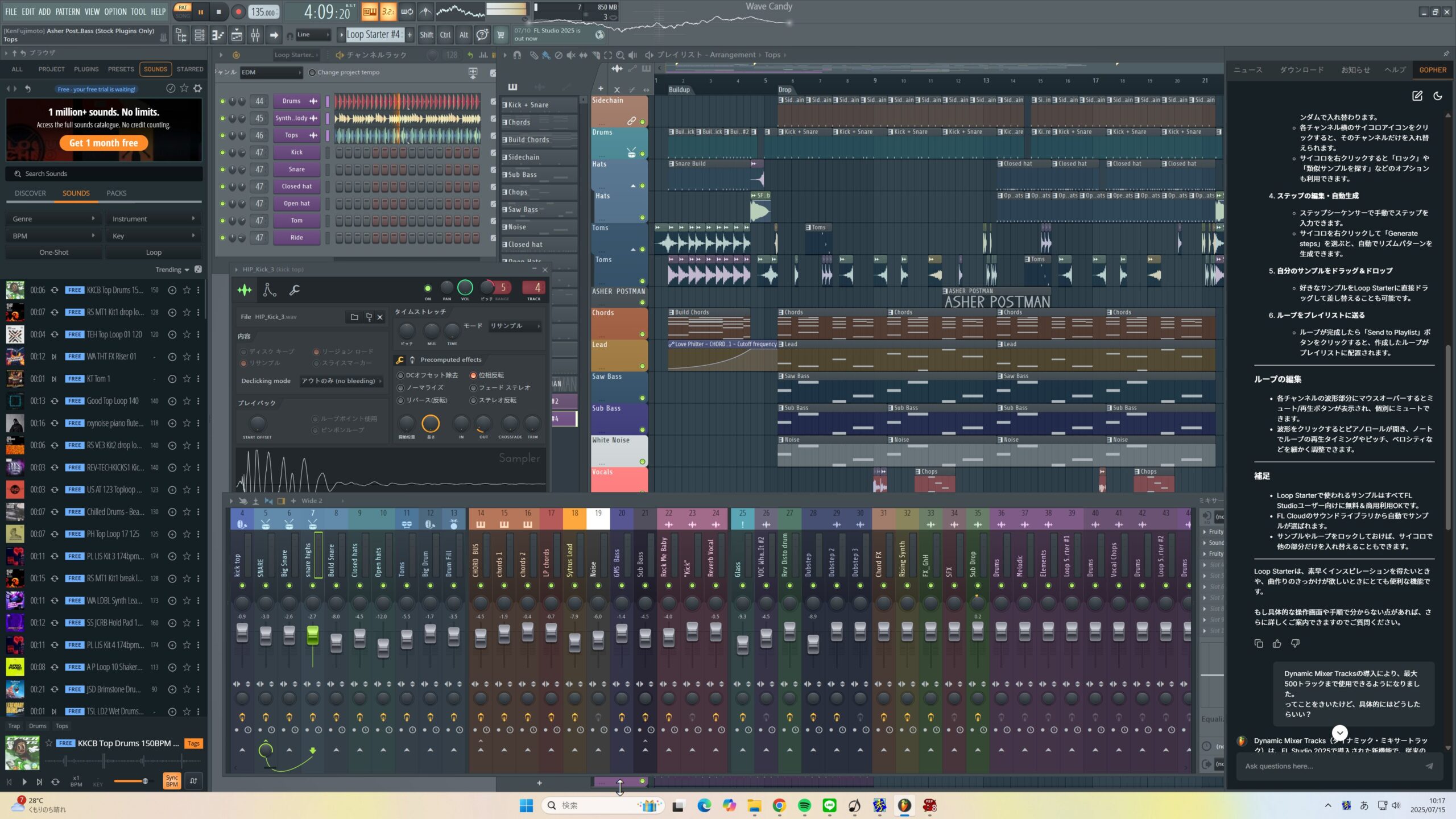Toggle typing keyboard to piano button
Screen dimensions: 1456x819
coord(370,11)
